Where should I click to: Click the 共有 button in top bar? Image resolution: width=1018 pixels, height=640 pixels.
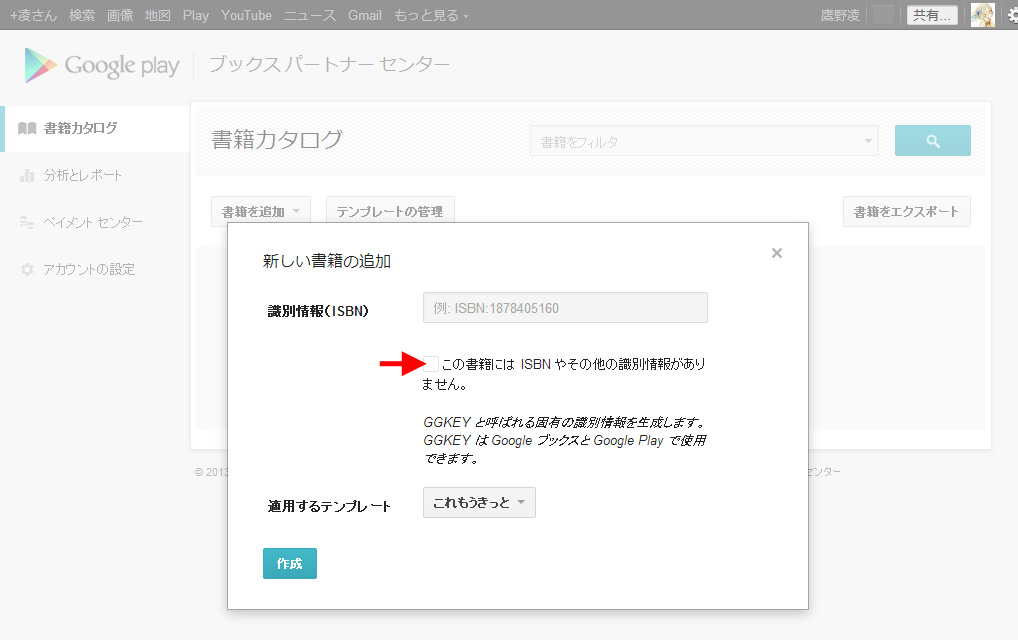coord(932,15)
